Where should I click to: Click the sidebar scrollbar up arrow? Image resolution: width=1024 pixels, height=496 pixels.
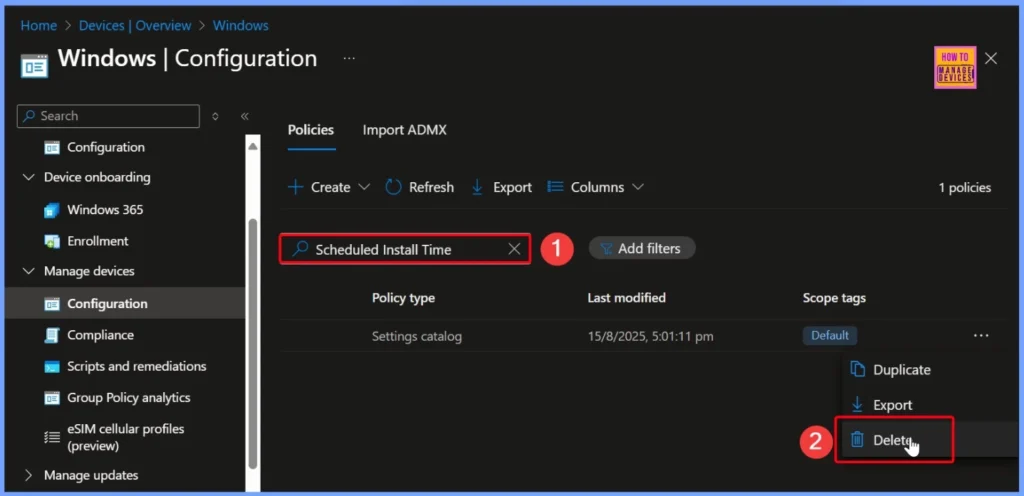tap(253, 146)
